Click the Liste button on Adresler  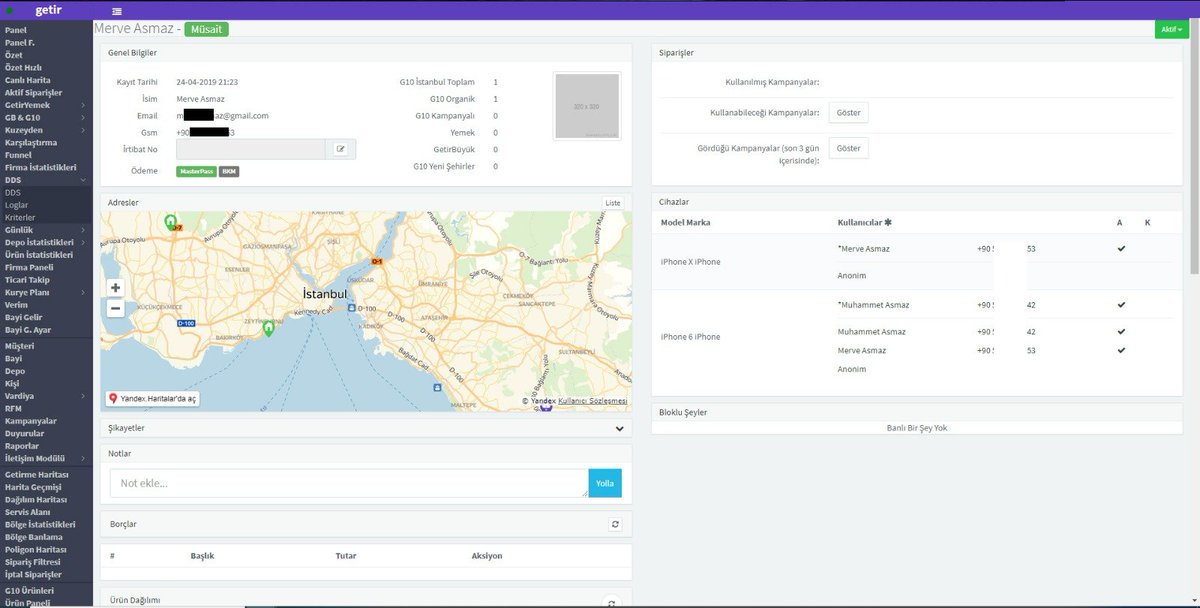point(613,202)
